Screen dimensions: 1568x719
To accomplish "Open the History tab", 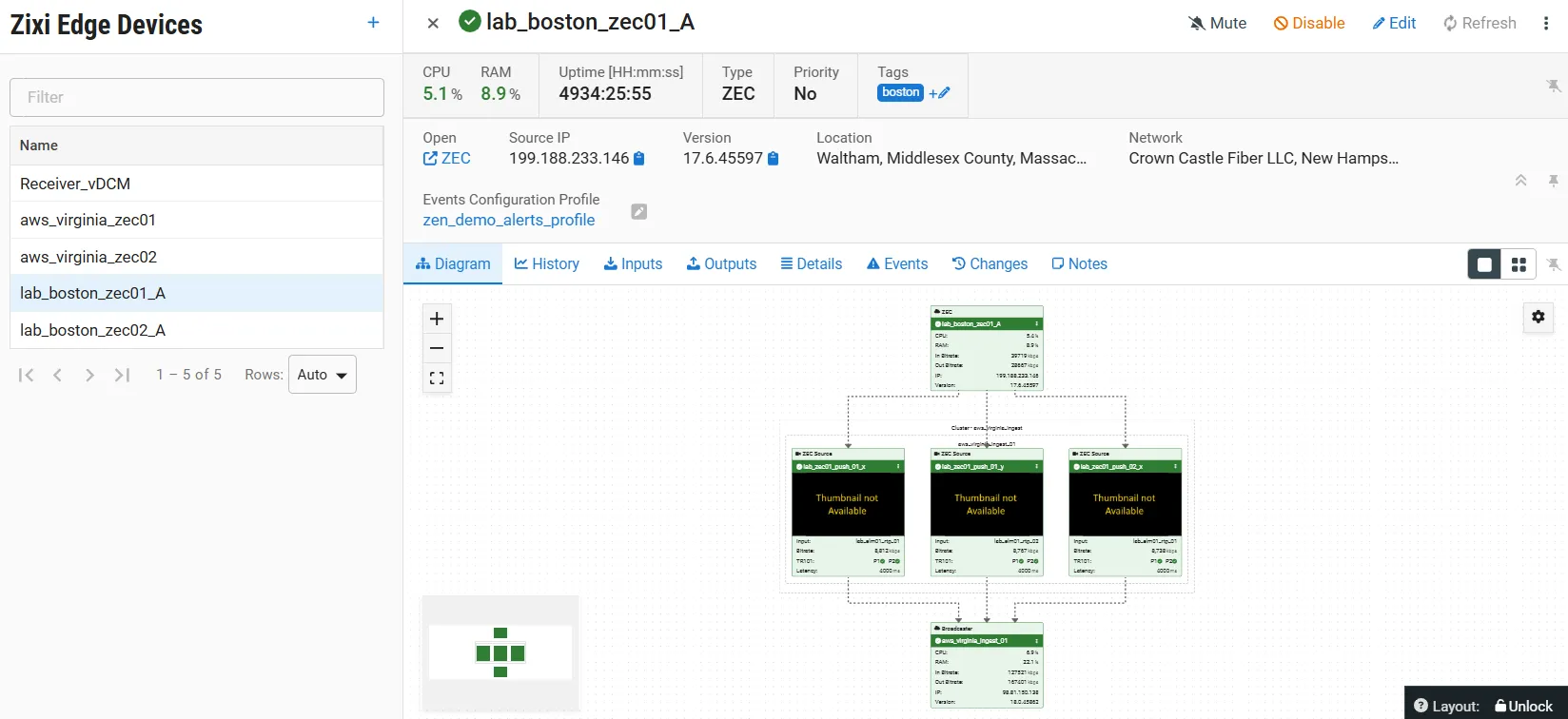I will 547,263.
